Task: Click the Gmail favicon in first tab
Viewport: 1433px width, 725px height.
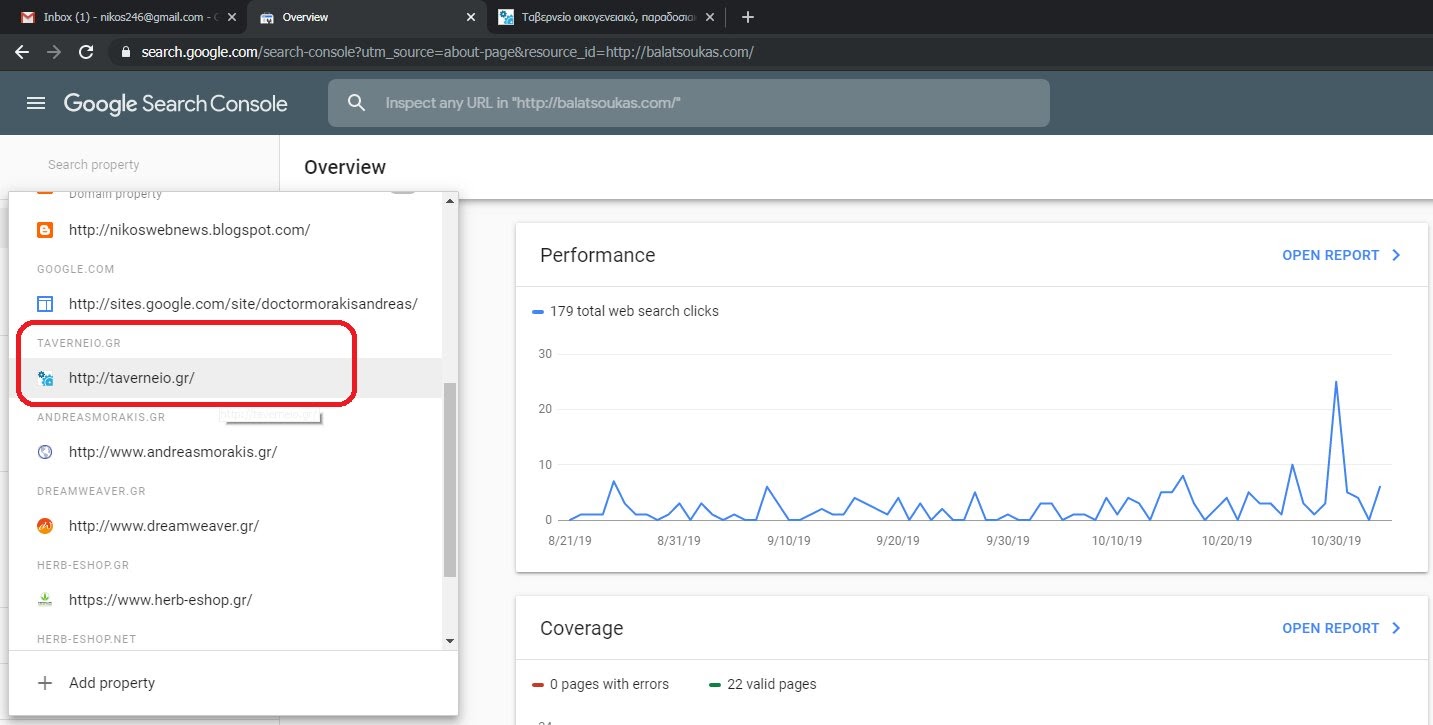Action: point(27,17)
